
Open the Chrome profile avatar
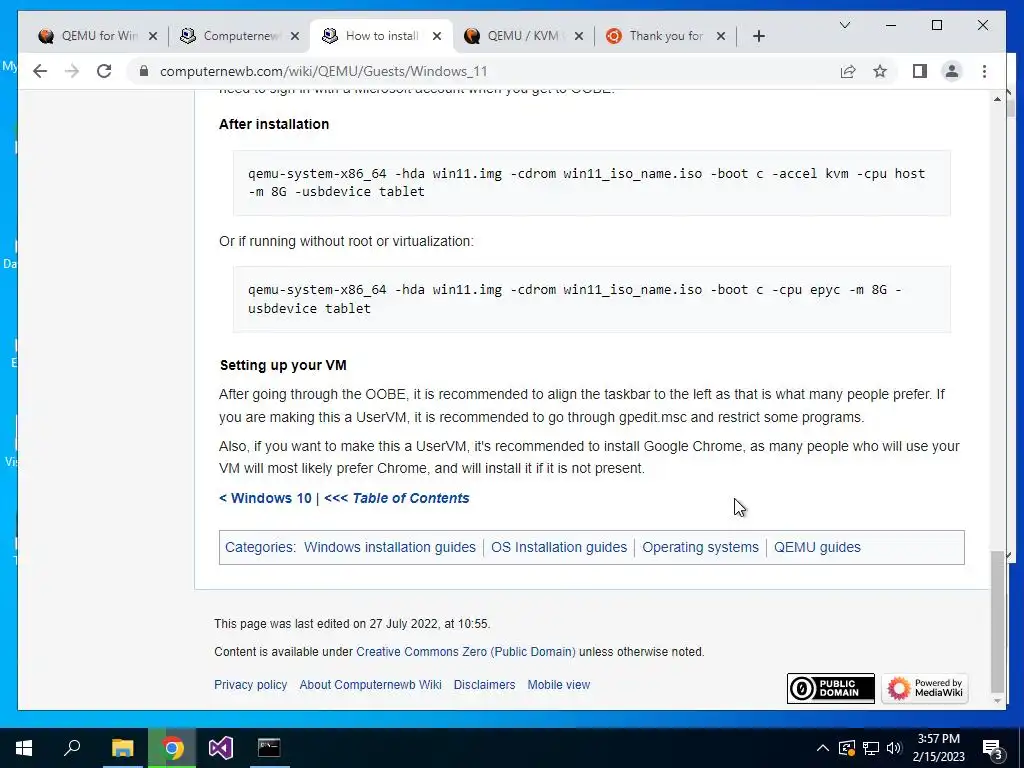(x=952, y=71)
